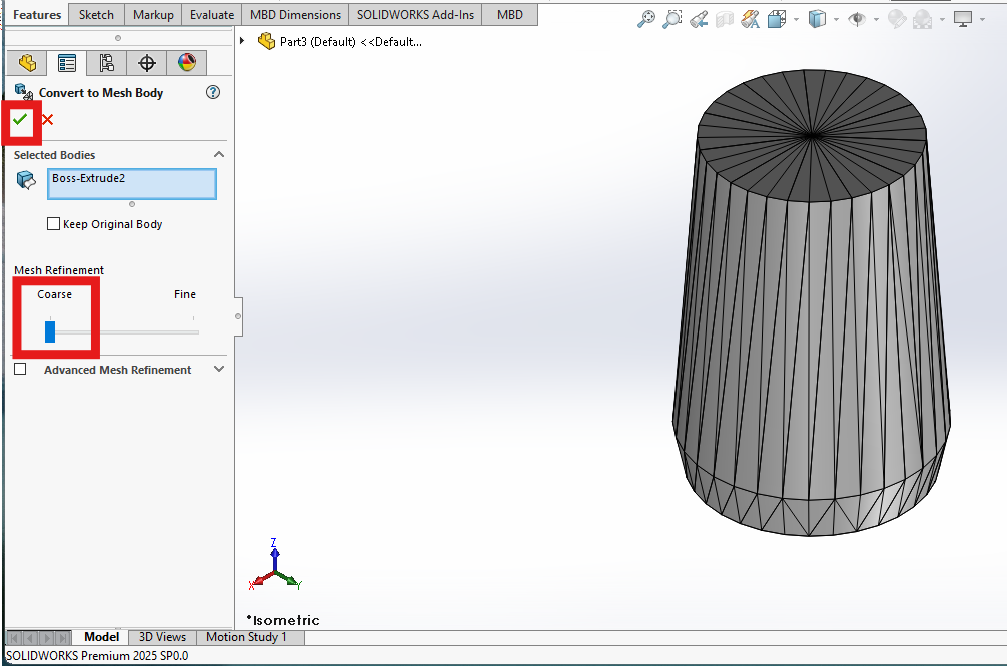Open the MBD Dimensions tab

295,15
